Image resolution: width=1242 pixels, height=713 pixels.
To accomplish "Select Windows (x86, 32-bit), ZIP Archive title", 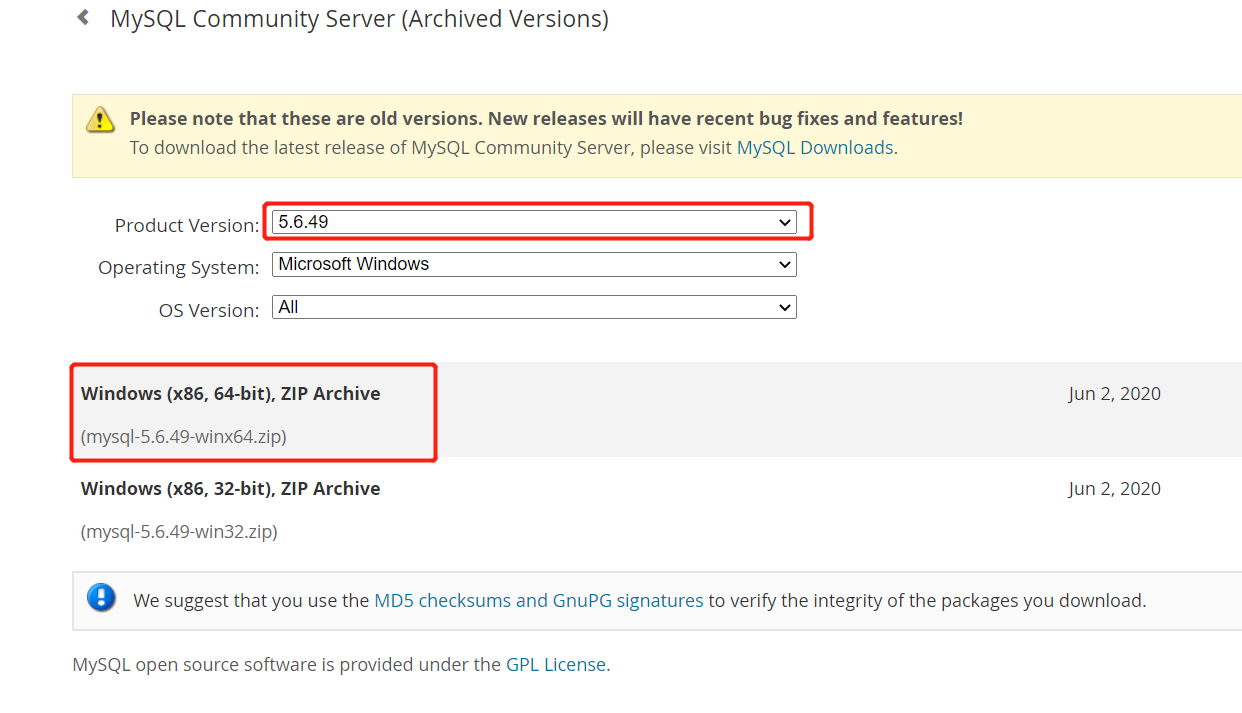I will click(231, 489).
